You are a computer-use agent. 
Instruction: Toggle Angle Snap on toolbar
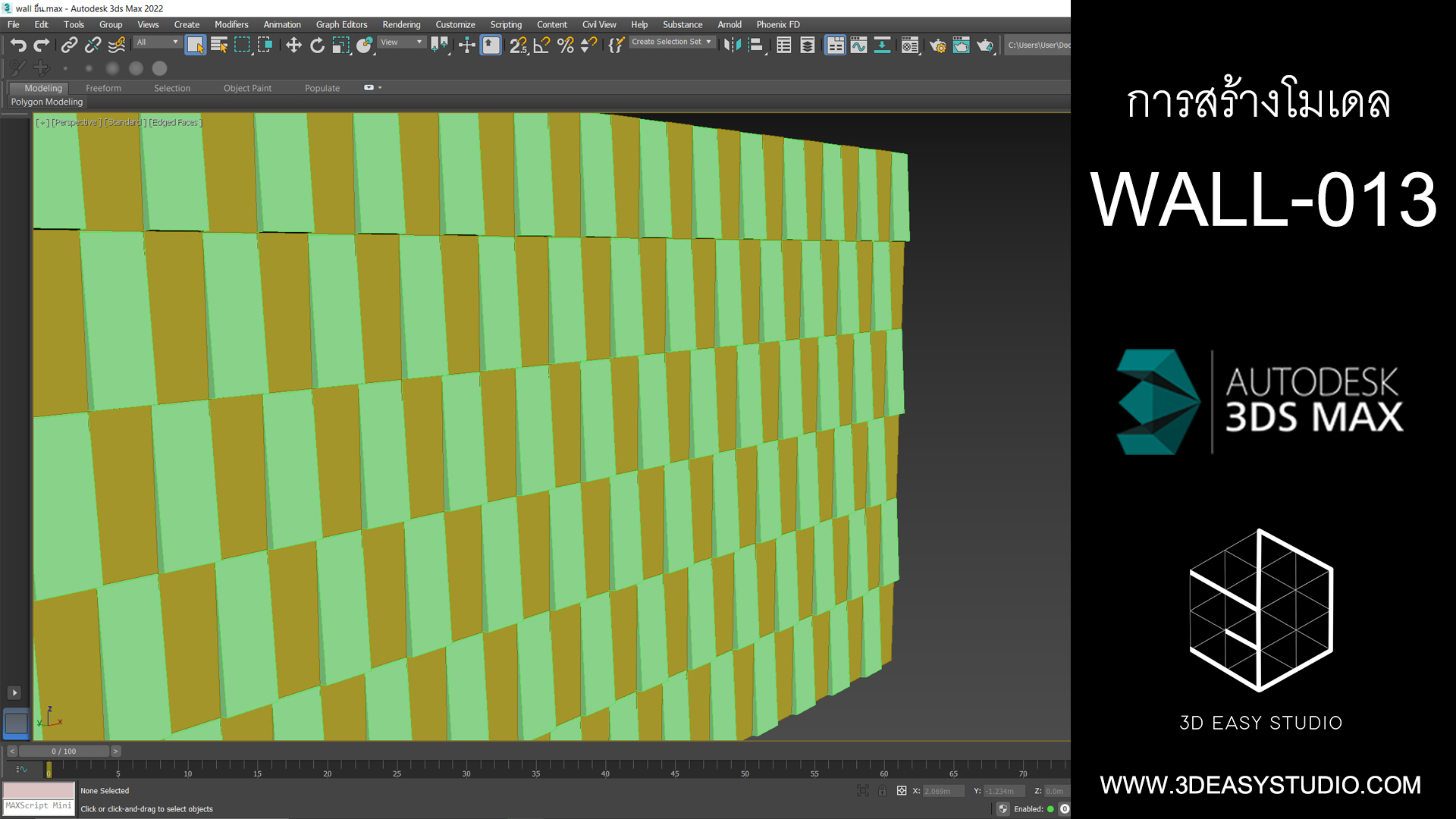point(541,45)
